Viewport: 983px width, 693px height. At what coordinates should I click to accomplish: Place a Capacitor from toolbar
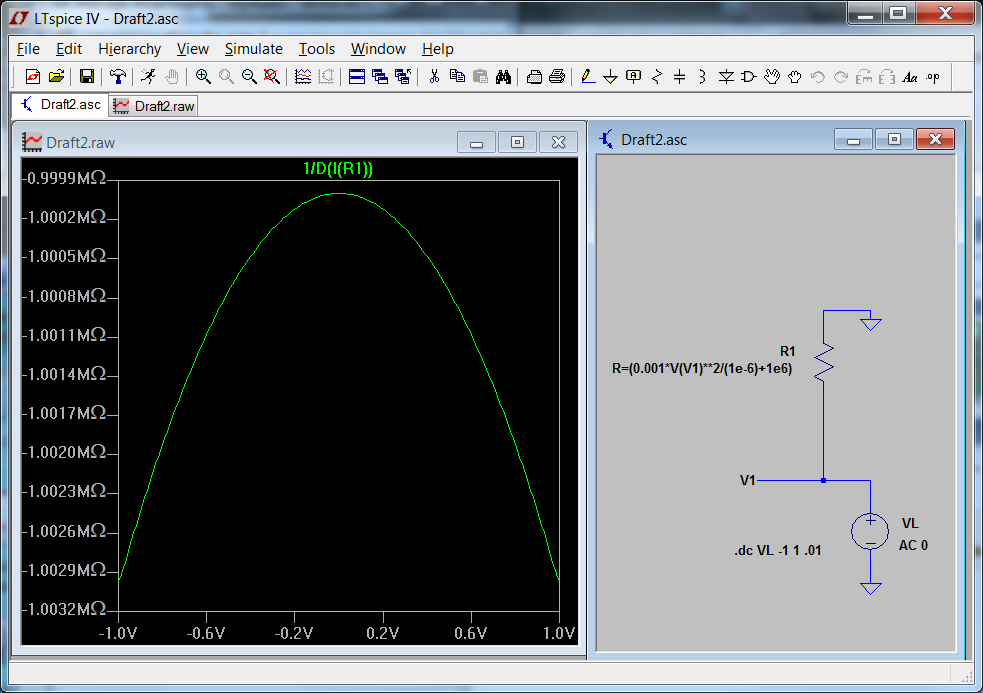(680, 77)
